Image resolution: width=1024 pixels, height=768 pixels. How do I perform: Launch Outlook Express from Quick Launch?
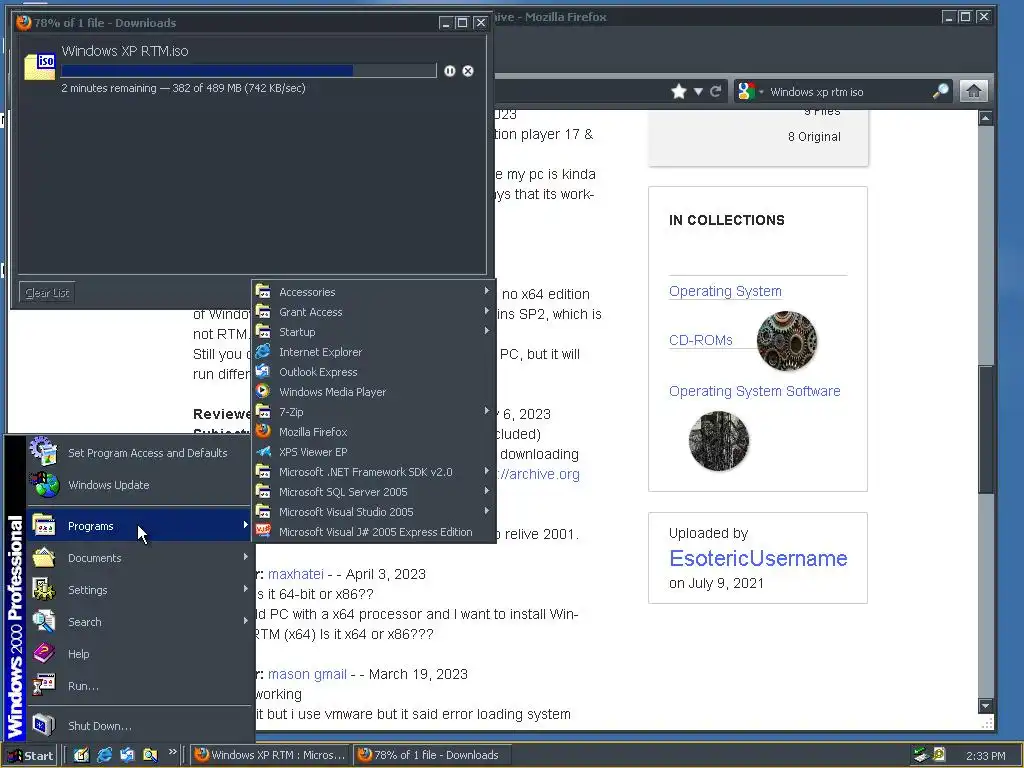point(127,755)
